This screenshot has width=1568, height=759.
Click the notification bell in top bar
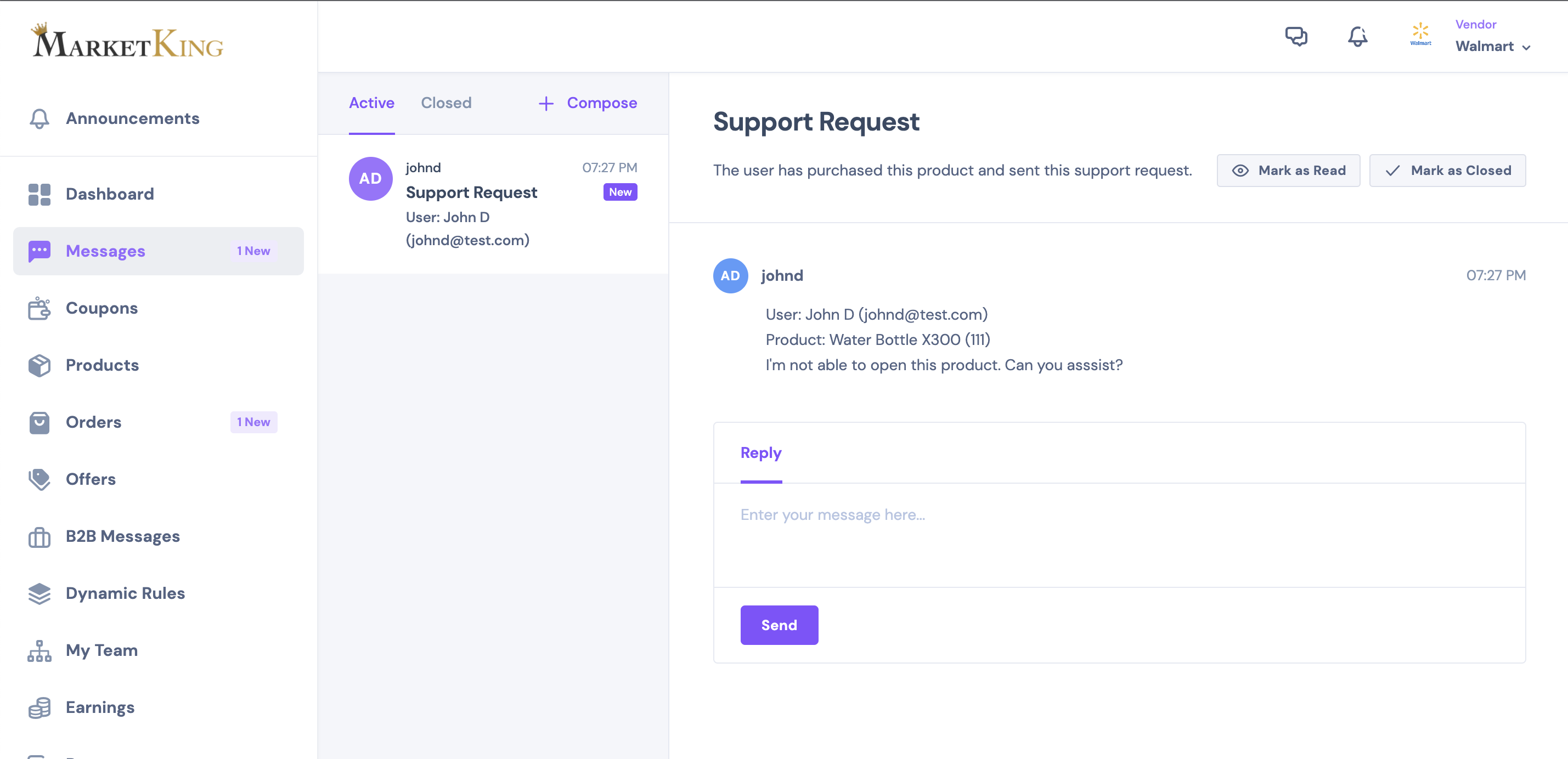pyautogui.click(x=1357, y=37)
